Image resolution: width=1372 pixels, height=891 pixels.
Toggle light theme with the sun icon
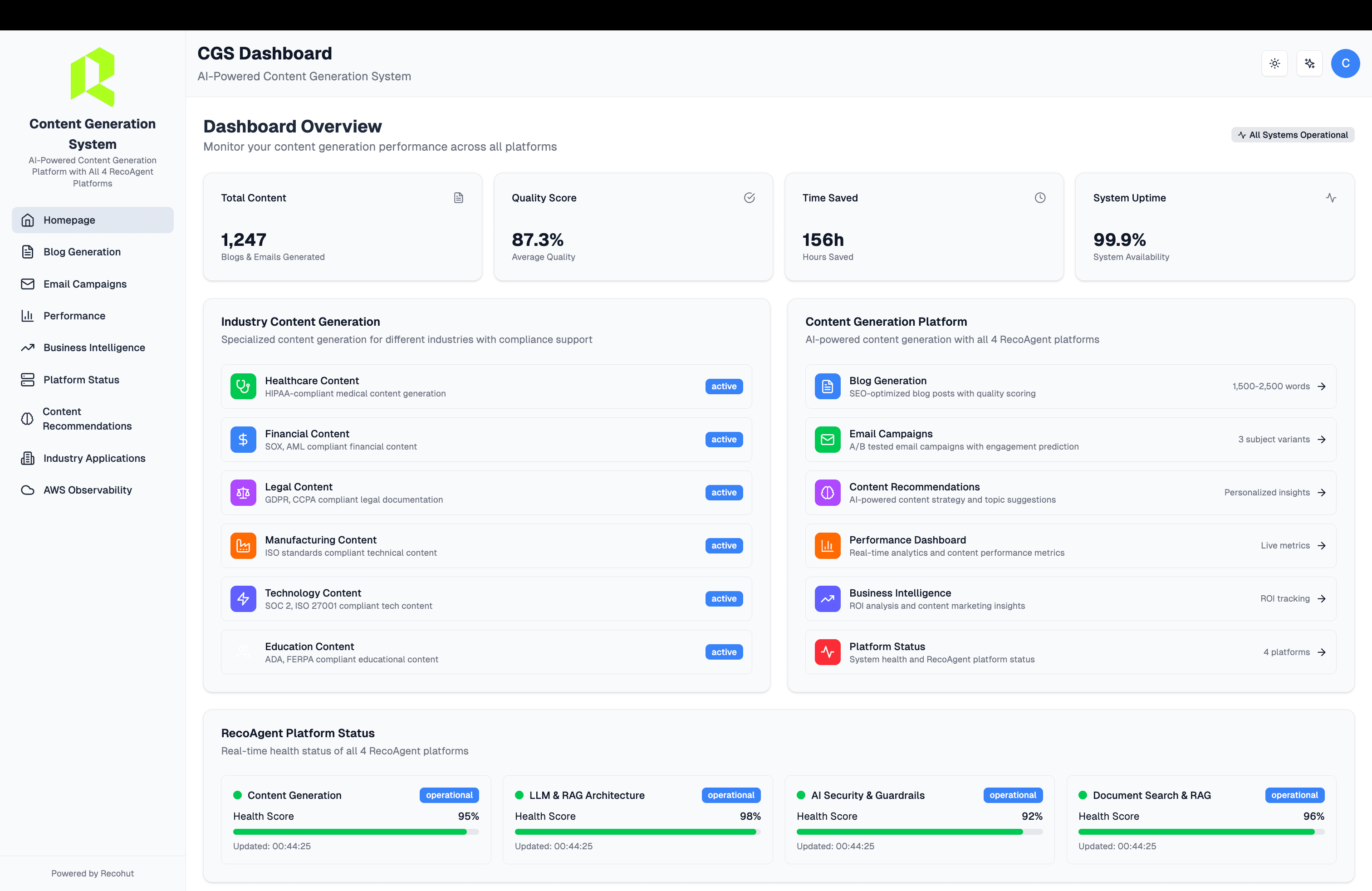point(1274,64)
